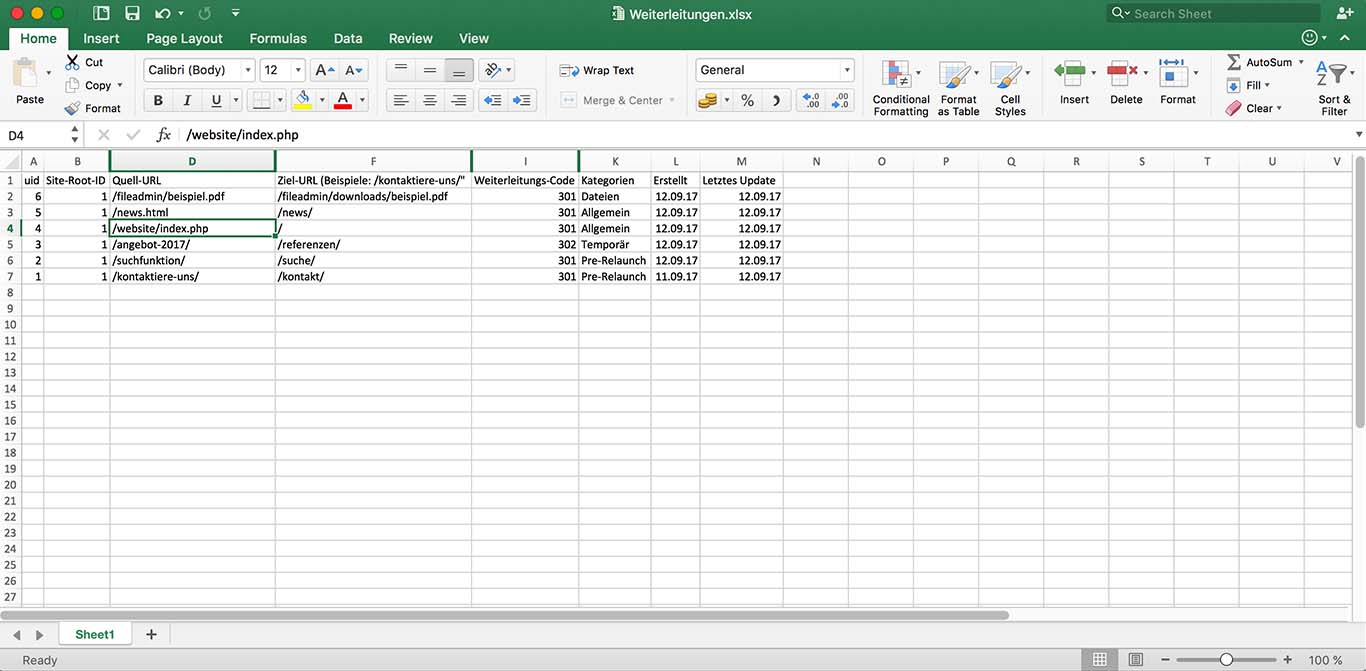Enable Wrap Text for the selection
The image size is (1366, 671).
click(597, 70)
